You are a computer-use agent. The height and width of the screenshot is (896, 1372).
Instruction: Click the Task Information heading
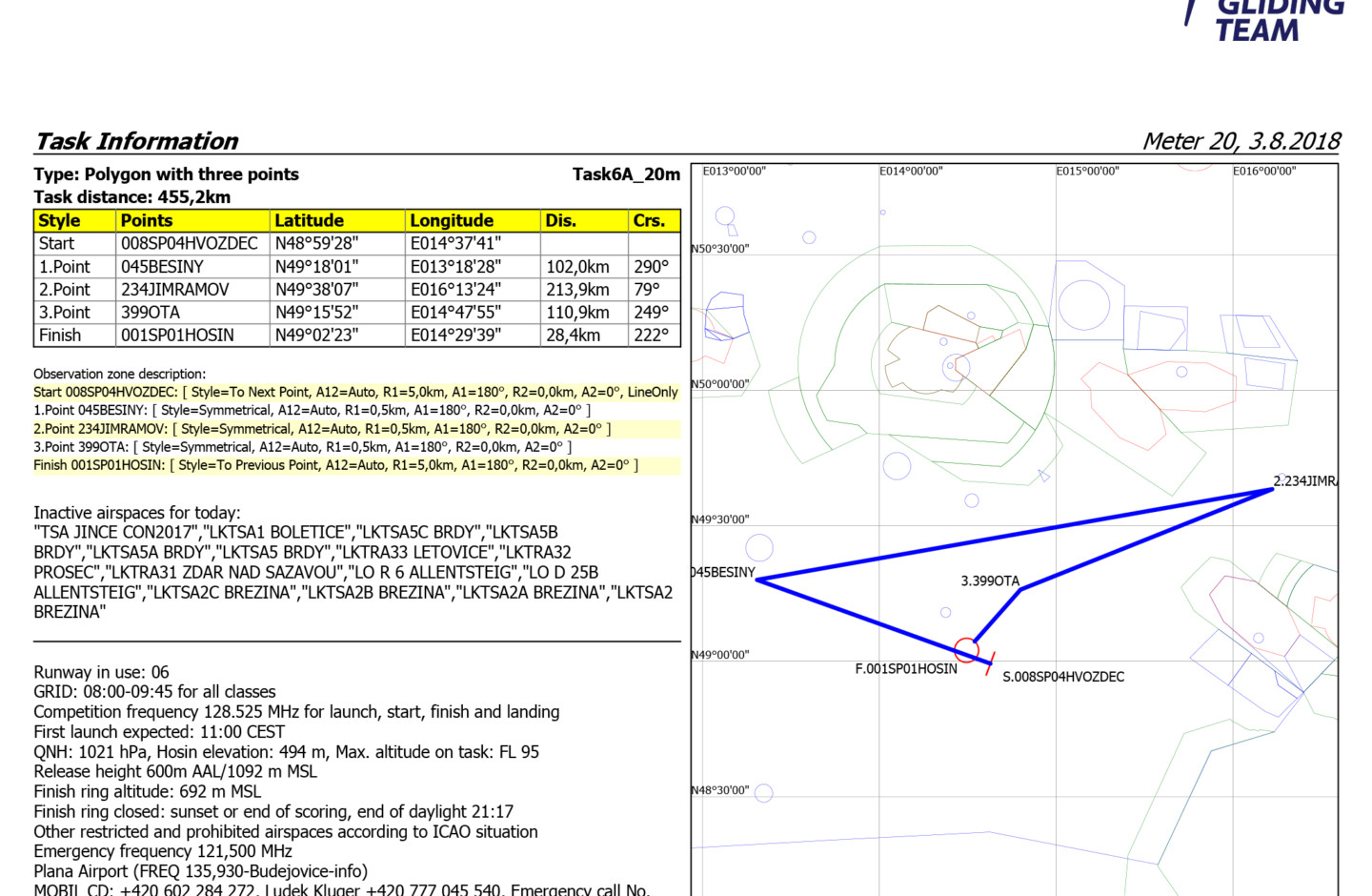(x=136, y=141)
